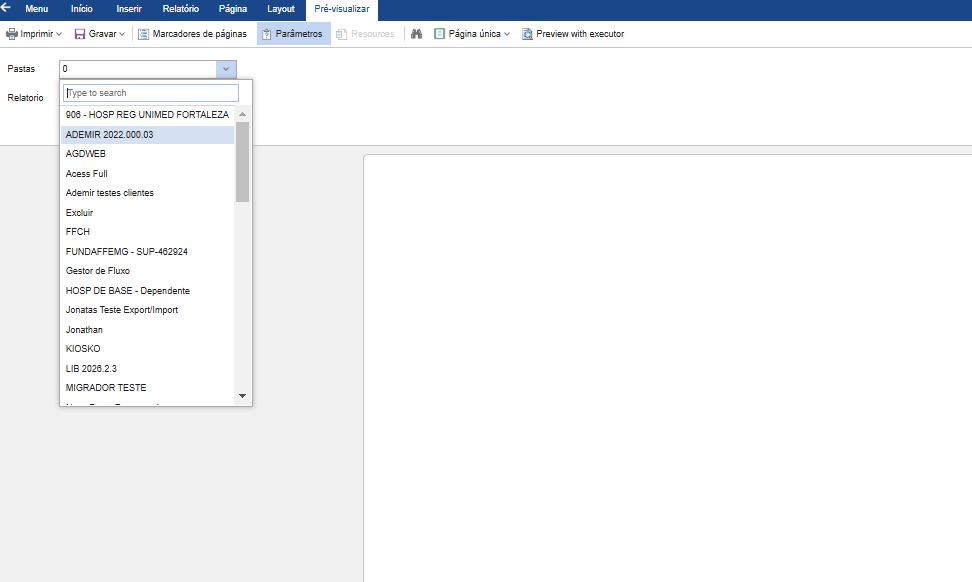The width and height of the screenshot is (972, 582).
Task: Collapse the Pastas combo box arrow
Action: 226,69
